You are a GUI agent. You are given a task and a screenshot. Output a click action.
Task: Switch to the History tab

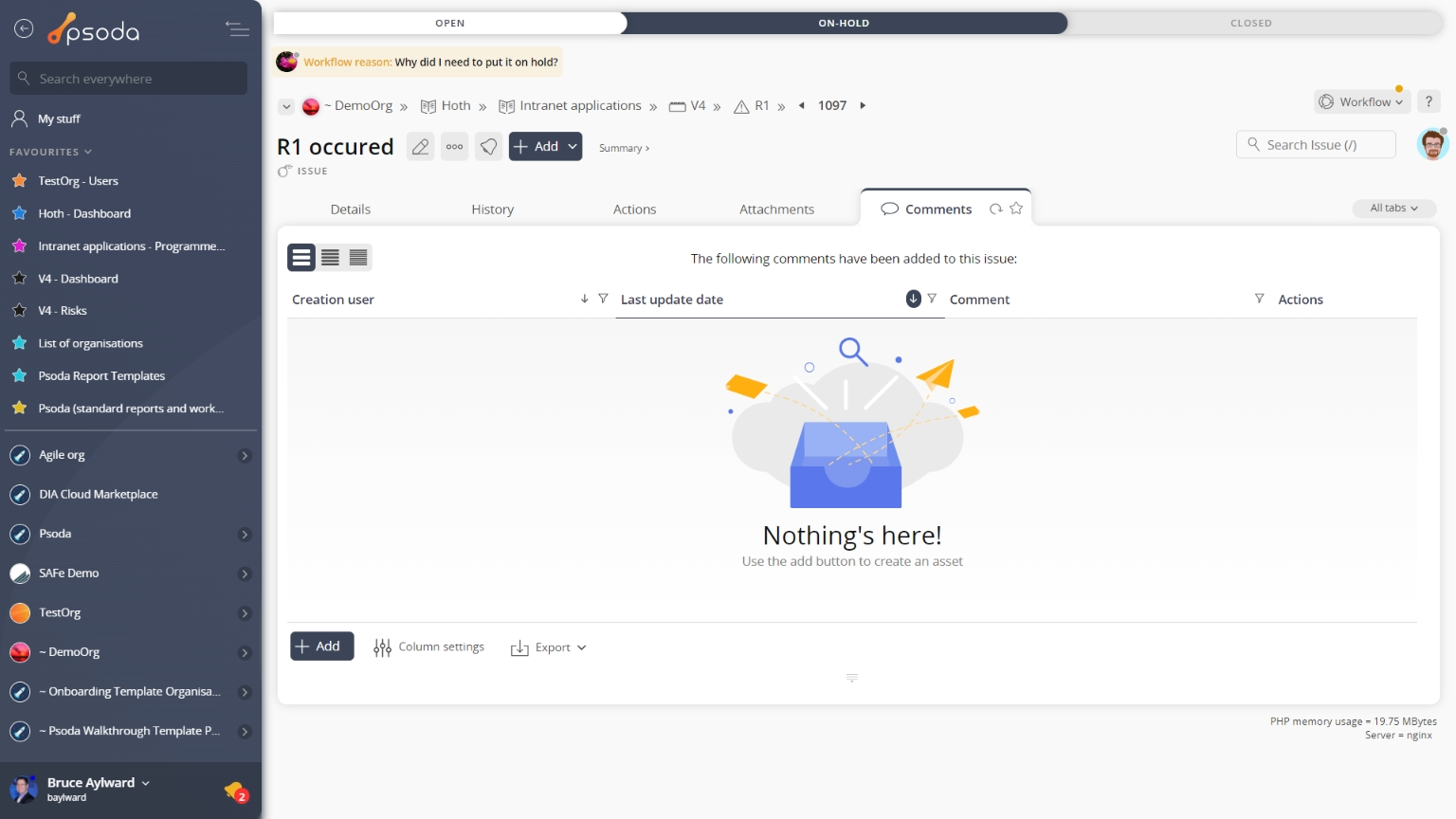click(x=492, y=209)
